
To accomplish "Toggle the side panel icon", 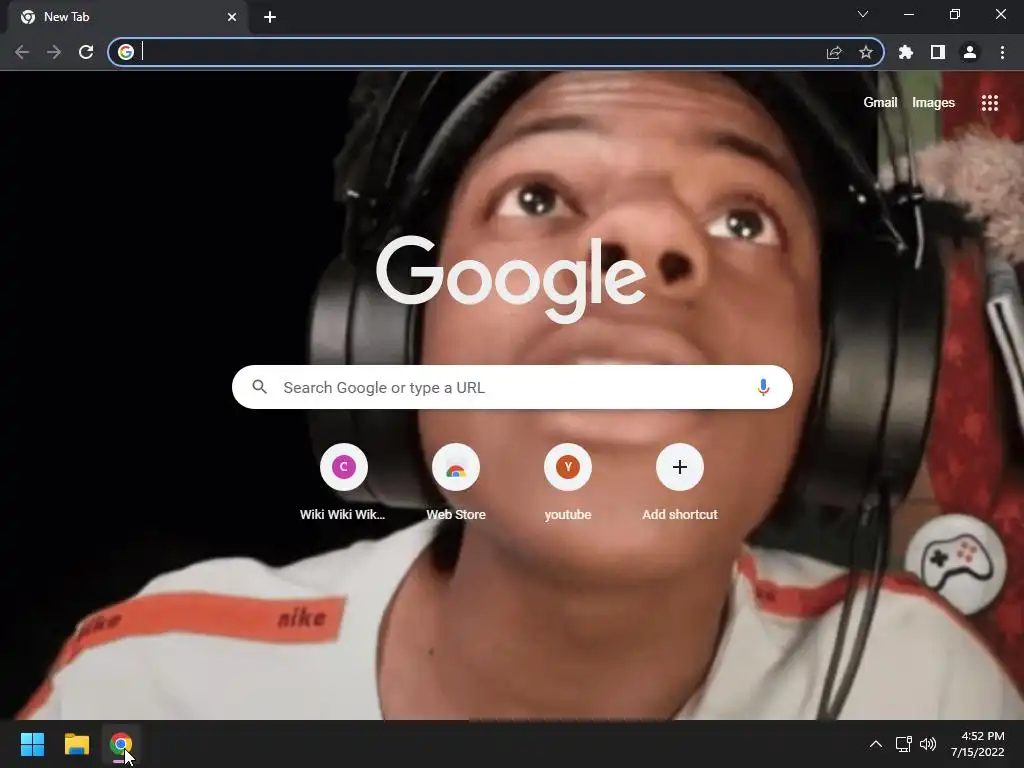I will click(x=938, y=52).
